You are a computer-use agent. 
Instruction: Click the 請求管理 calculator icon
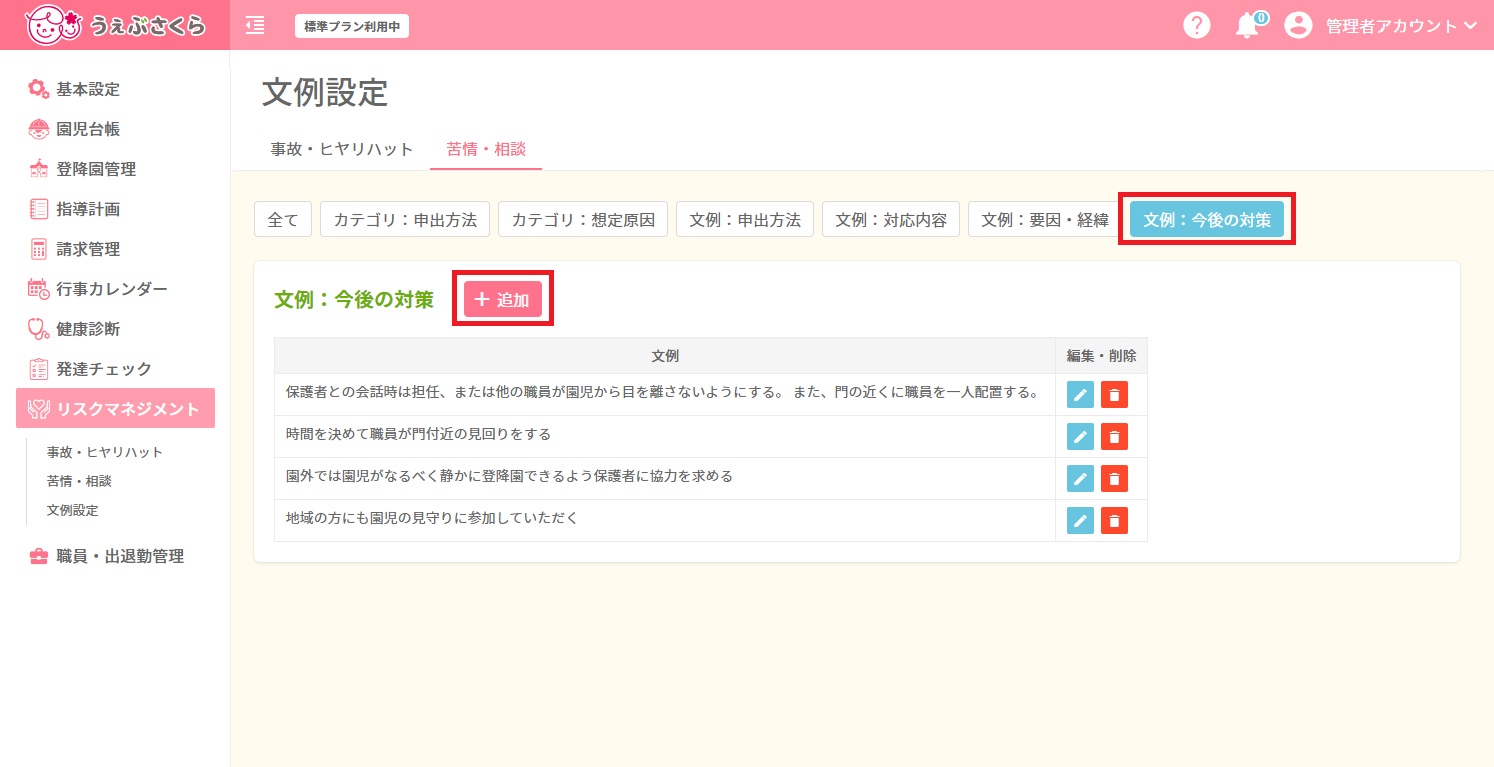tap(39, 249)
